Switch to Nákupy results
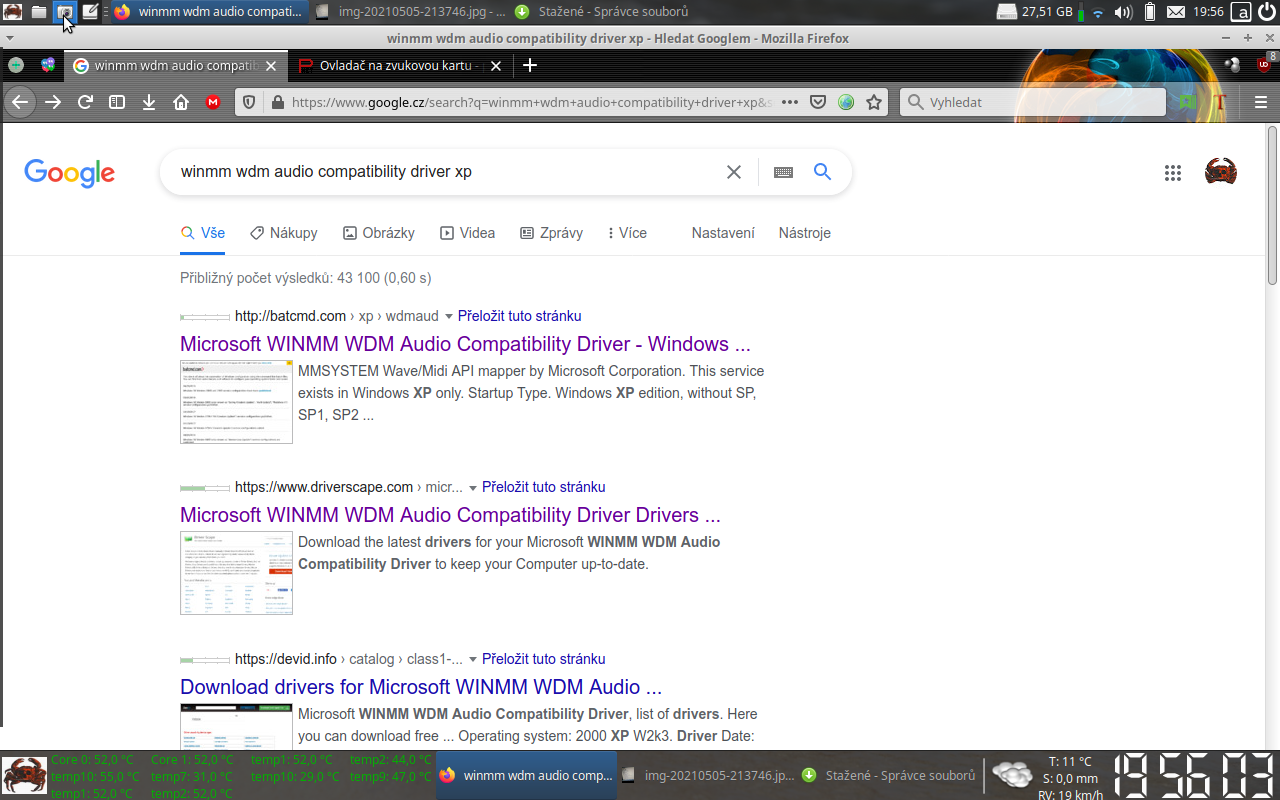 tap(284, 233)
